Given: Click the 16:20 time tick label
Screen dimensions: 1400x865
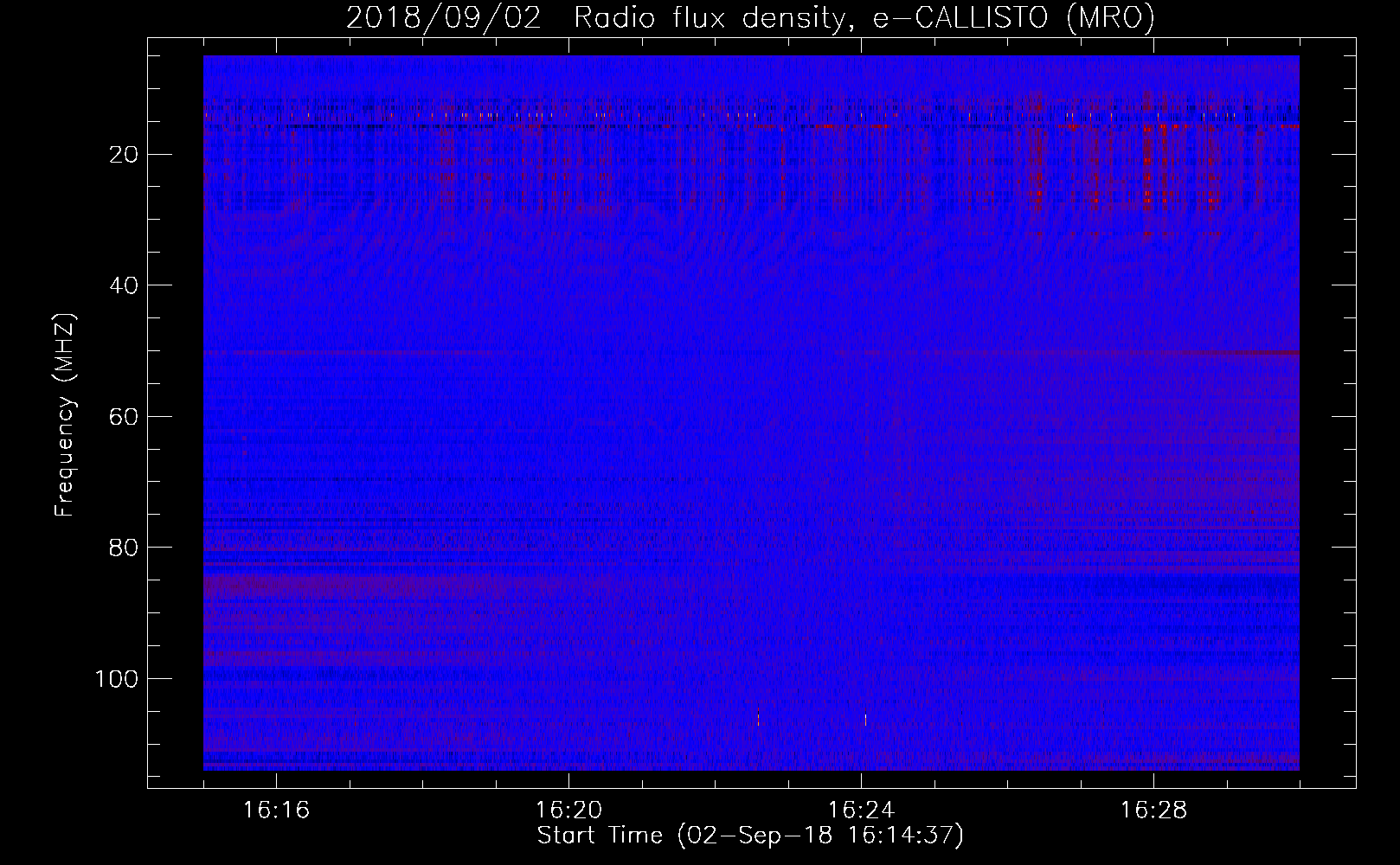Looking at the screenshot, I should (569, 811).
